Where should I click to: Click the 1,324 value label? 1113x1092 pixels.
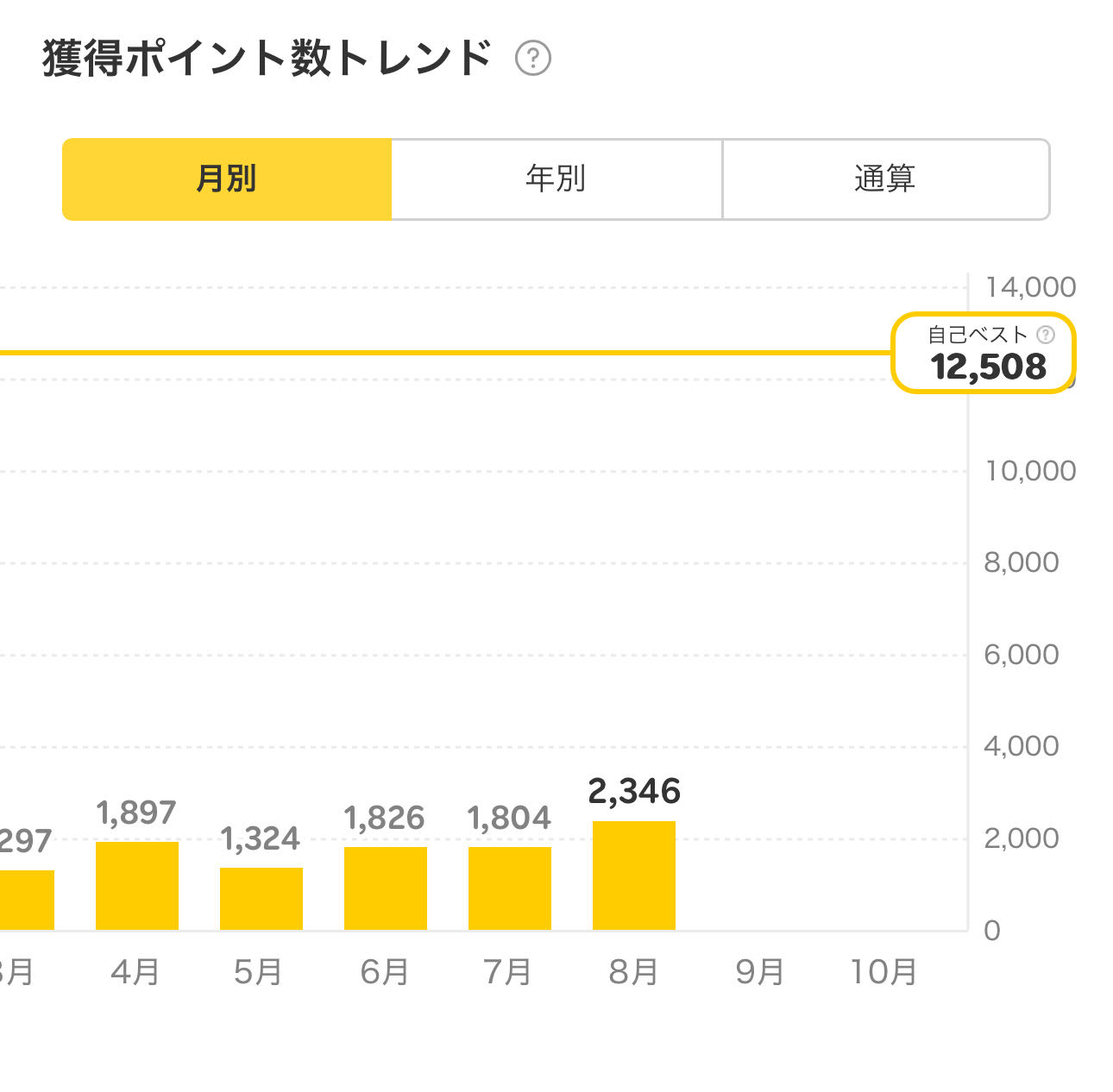(261, 838)
